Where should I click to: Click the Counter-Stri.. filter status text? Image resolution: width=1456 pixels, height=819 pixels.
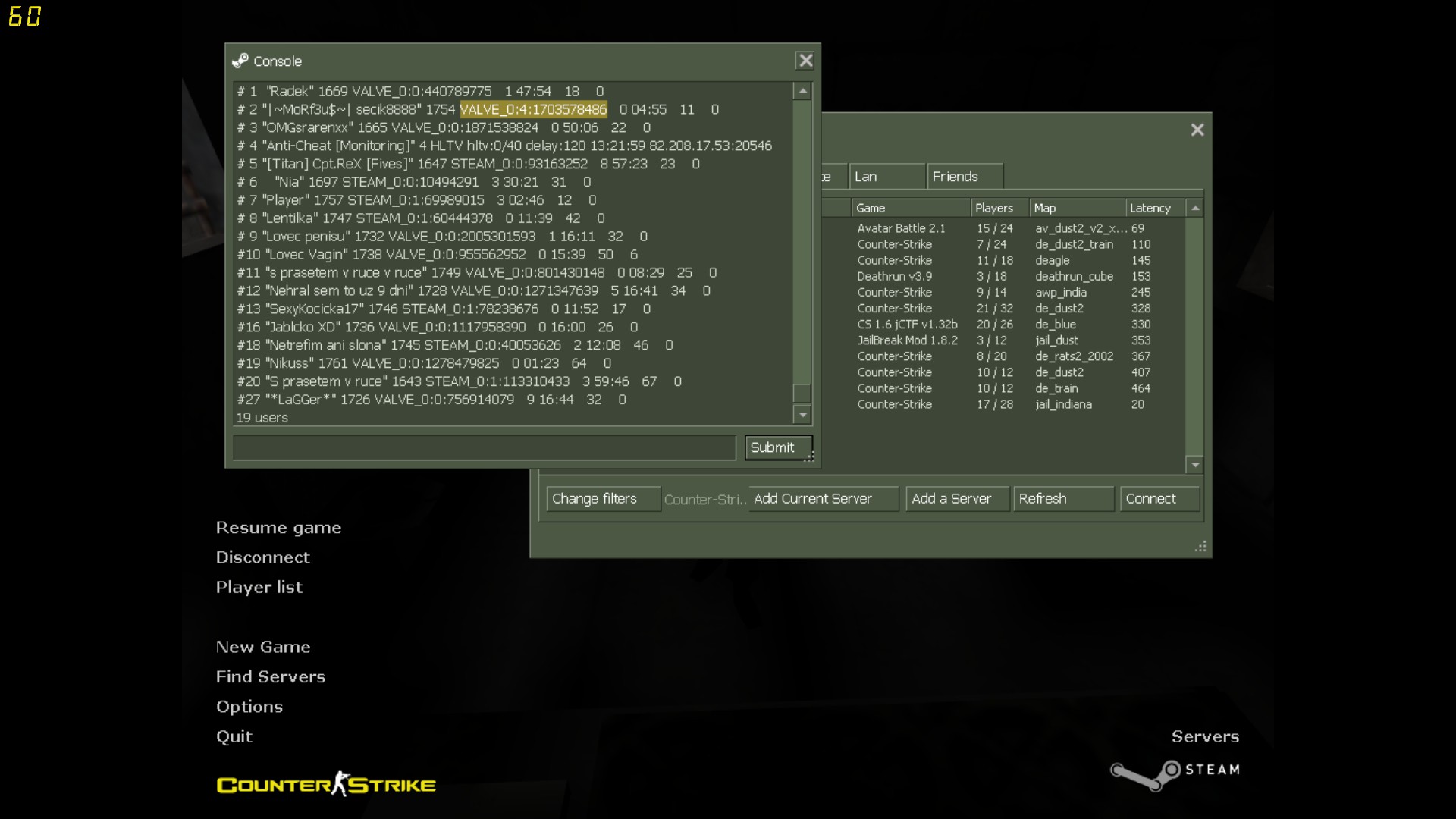coord(704,500)
